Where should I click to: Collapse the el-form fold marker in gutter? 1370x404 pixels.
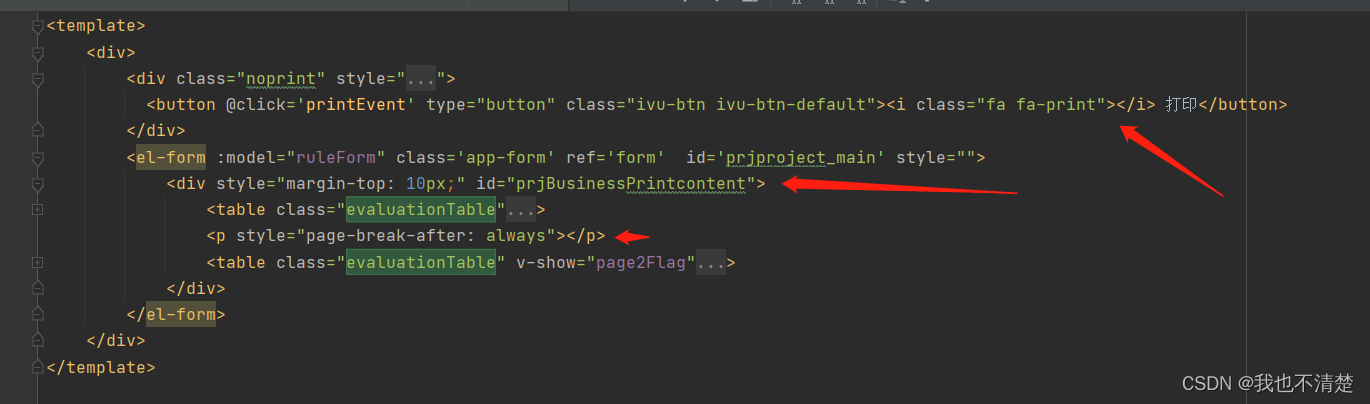[38, 158]
